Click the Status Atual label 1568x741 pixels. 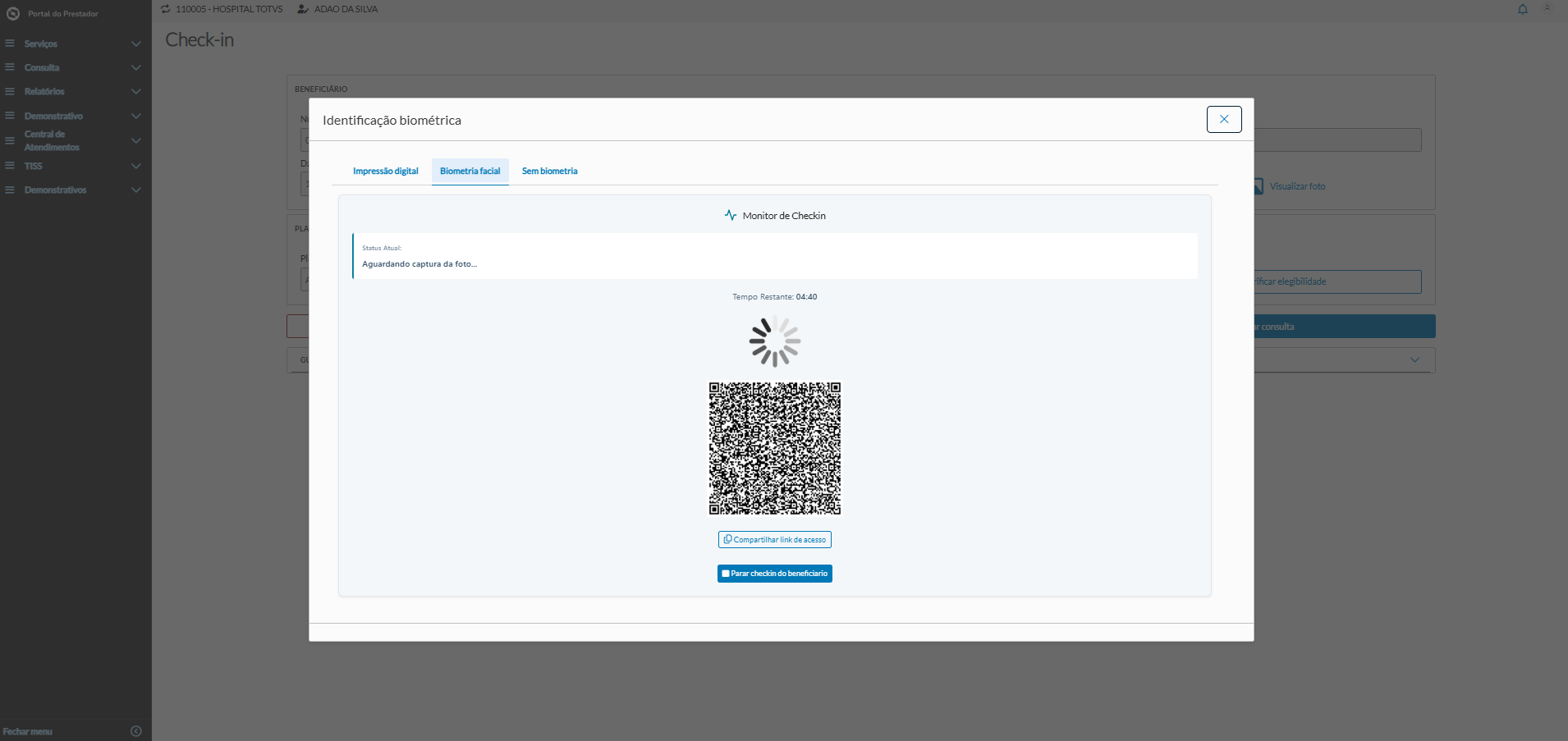[382, 248]
